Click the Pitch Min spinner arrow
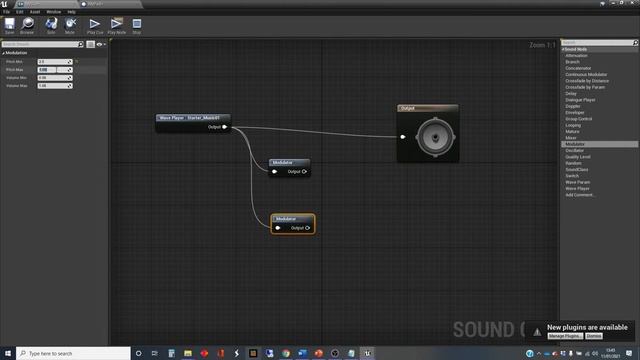The image size is (640, 360). click(70, 62)
